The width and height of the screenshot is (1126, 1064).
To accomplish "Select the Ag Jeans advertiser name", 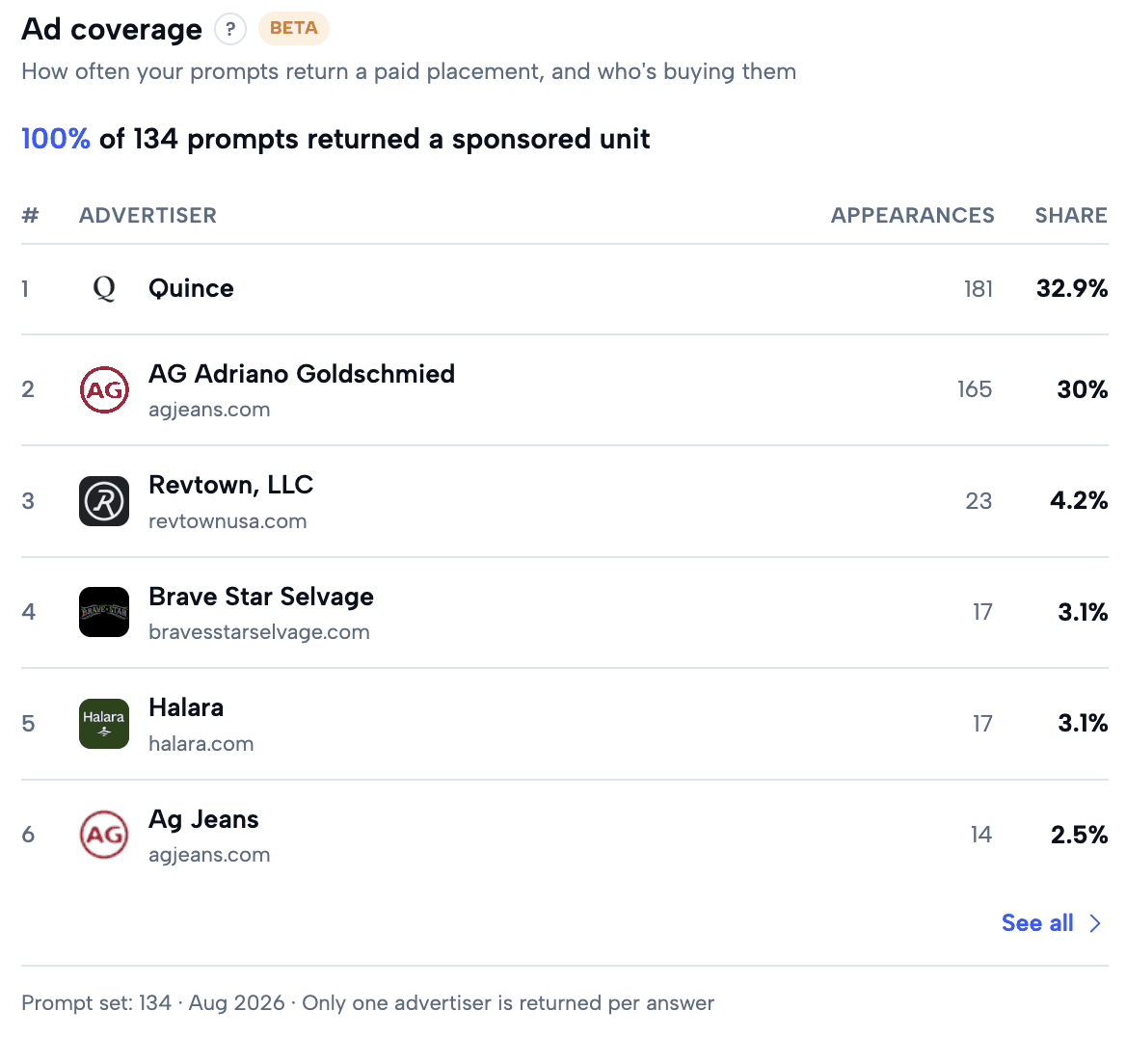I will [x=204, y=819].
